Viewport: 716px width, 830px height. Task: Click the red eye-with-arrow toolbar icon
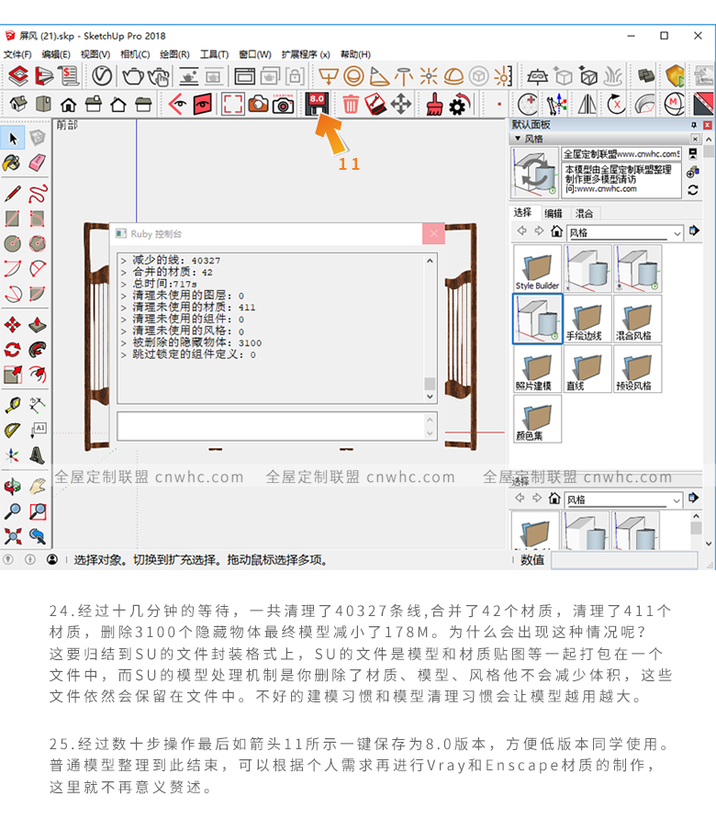pyautogui.click(x=177, y=104)
